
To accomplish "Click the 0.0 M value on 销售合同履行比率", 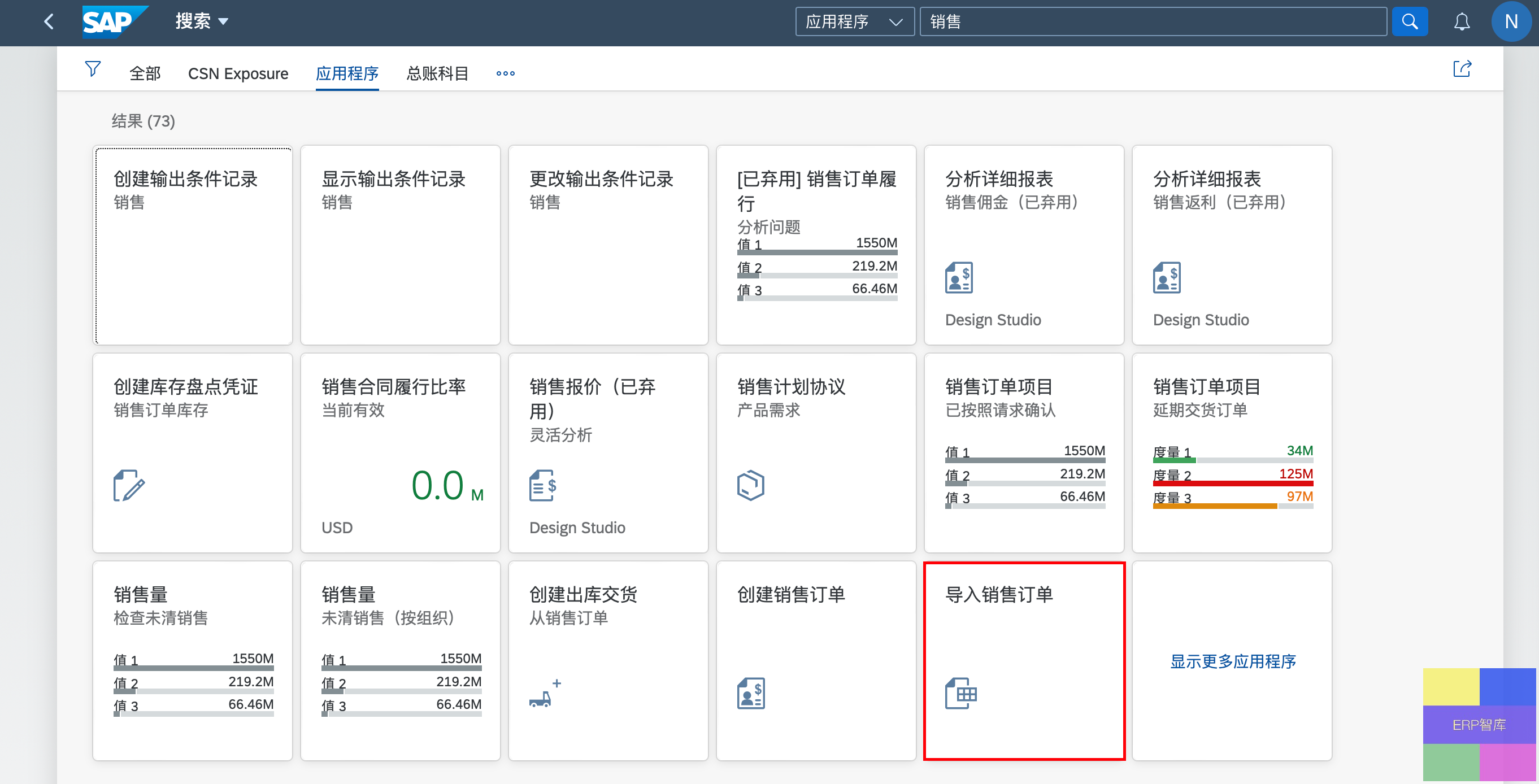I will (447, 485).
